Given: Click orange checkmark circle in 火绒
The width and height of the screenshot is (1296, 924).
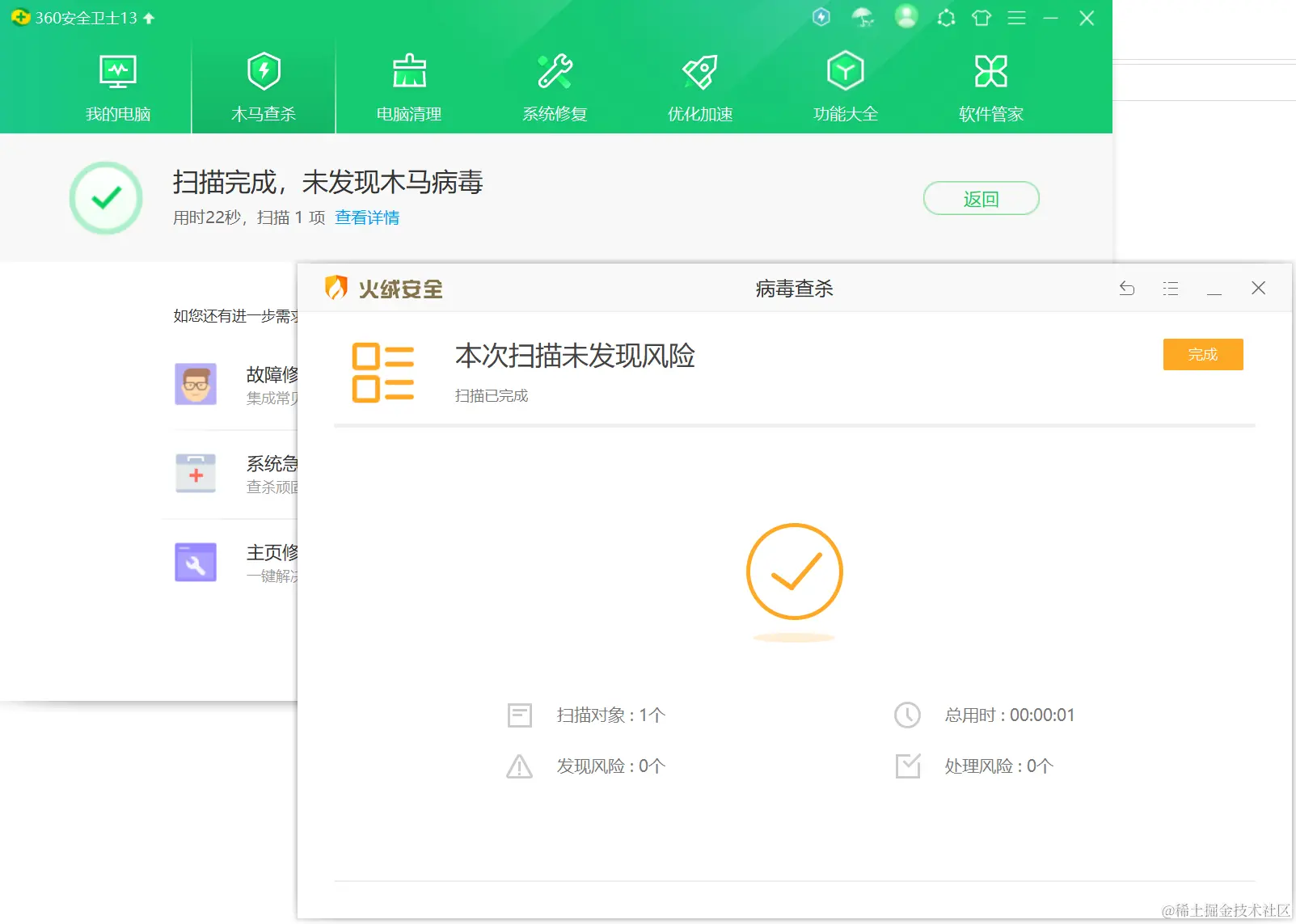Looking at the screenshot, I should tap(795, 572).
